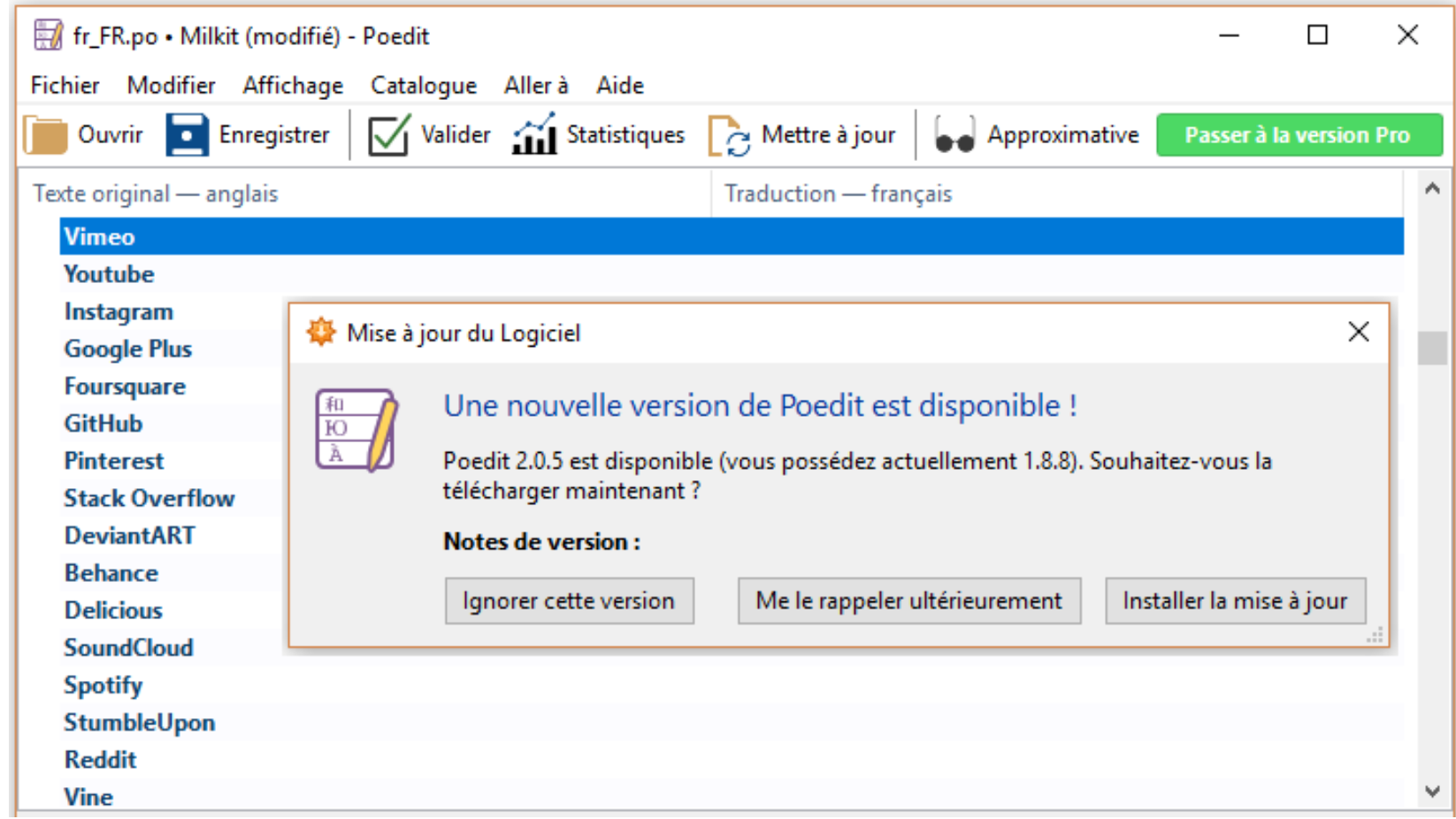Viewport: 1456px width, 819px height.
Task: Open the Aide menu
Action: click(x=620, y=86)
